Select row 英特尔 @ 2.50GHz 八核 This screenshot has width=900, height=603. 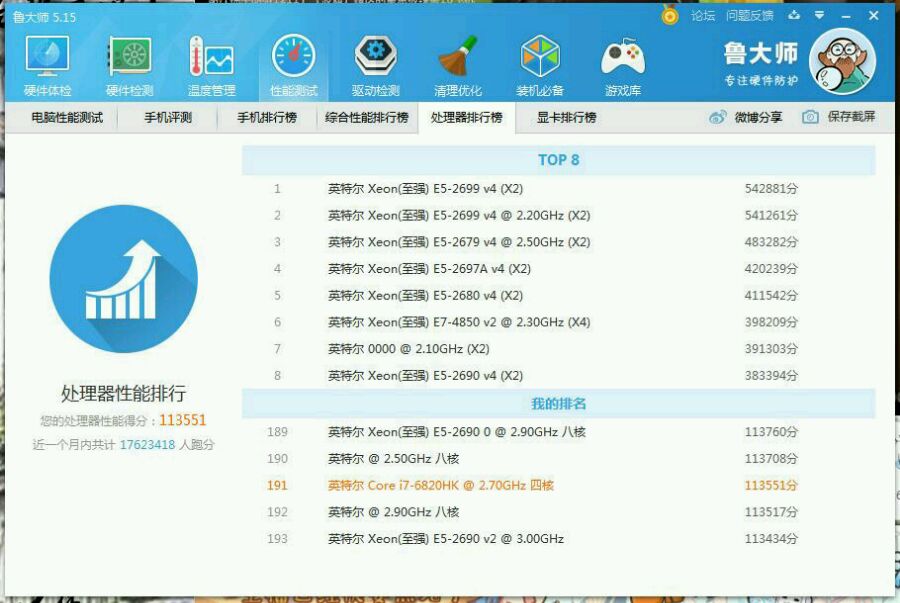(558, 459)
